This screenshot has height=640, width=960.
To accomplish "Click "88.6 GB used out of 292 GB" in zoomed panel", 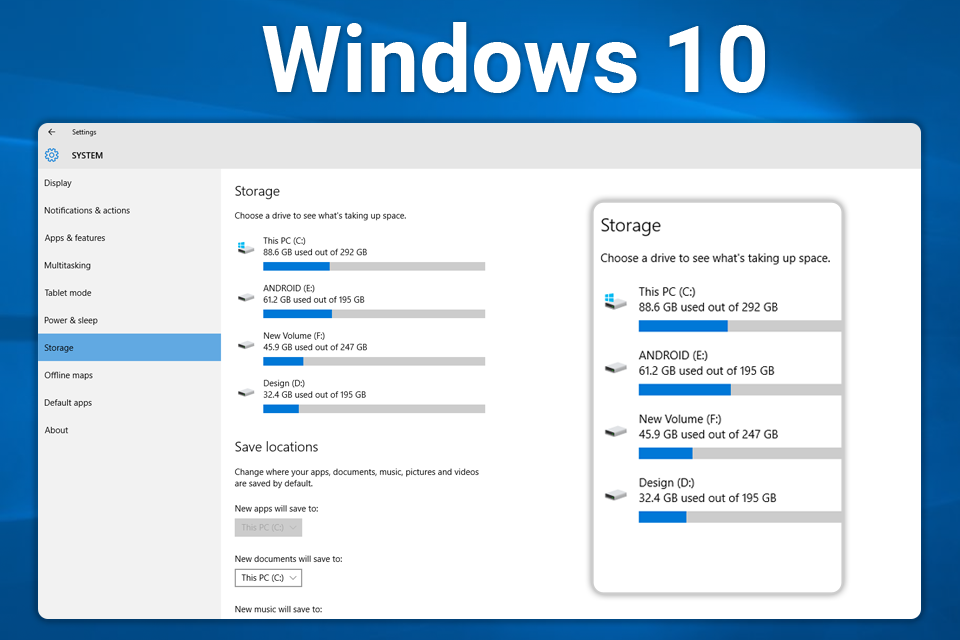I will coord(708,307).
